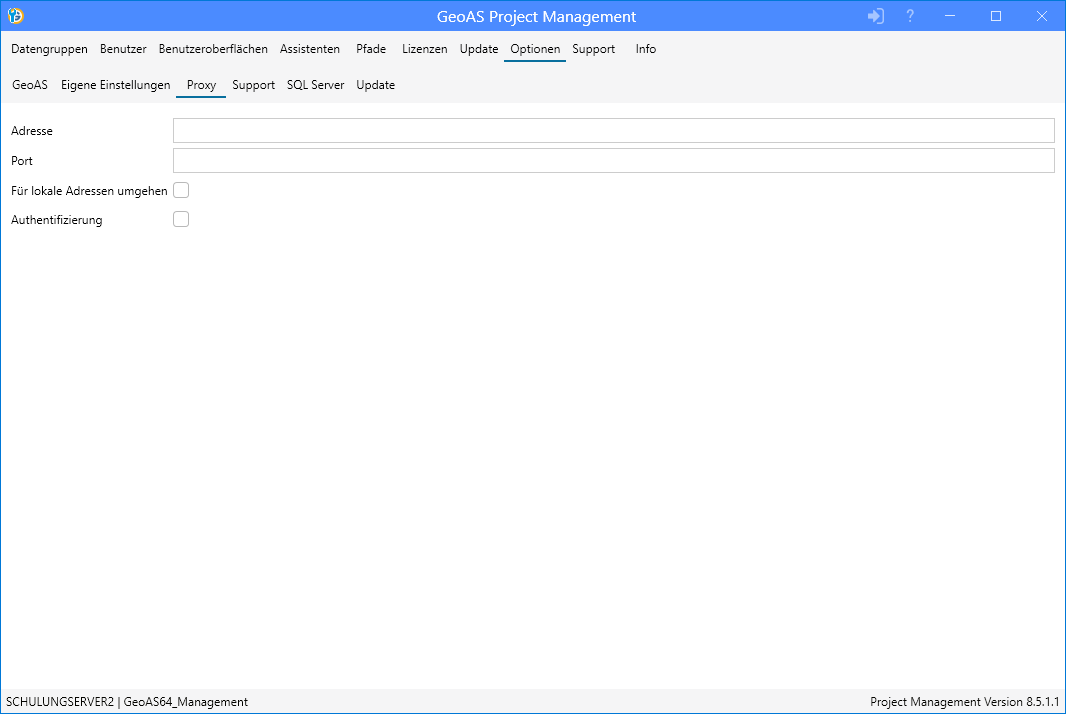Minimize the GeoAS Project Management window
Image resolution: width=1066 pixels, height=714 pixels.
(x=951, y=16)
